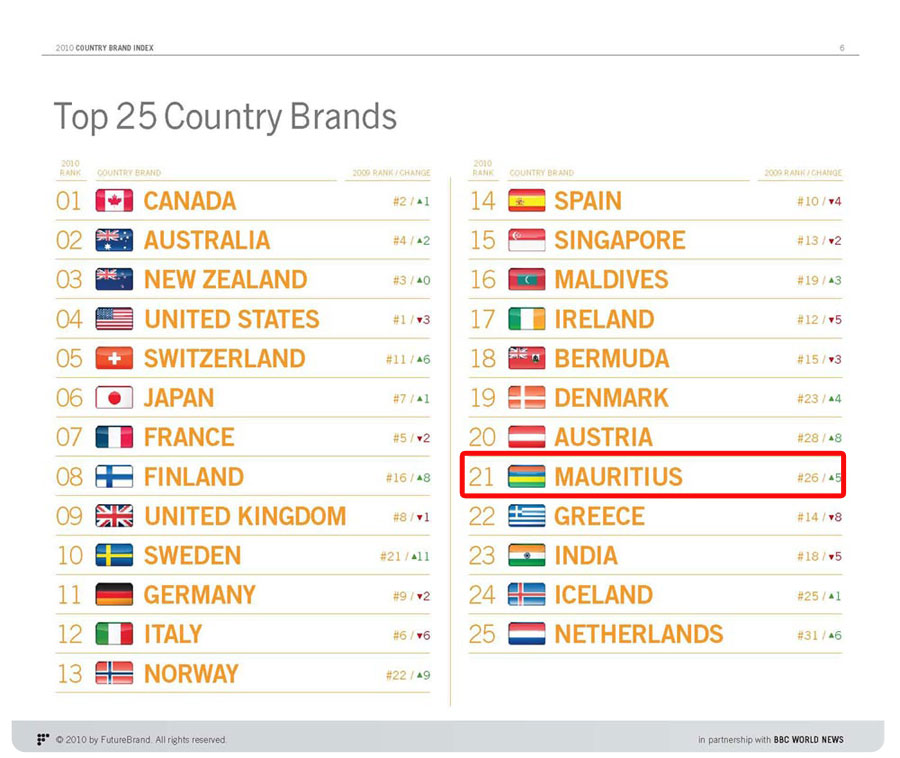900x758 pixels.
Task: Select the United Kingdom flag
Action: point(114,516)
